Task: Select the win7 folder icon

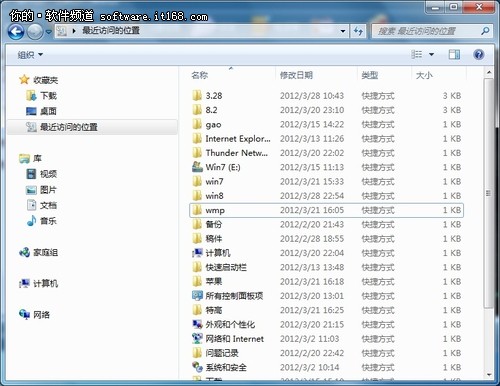Action: tap(197, 181)
